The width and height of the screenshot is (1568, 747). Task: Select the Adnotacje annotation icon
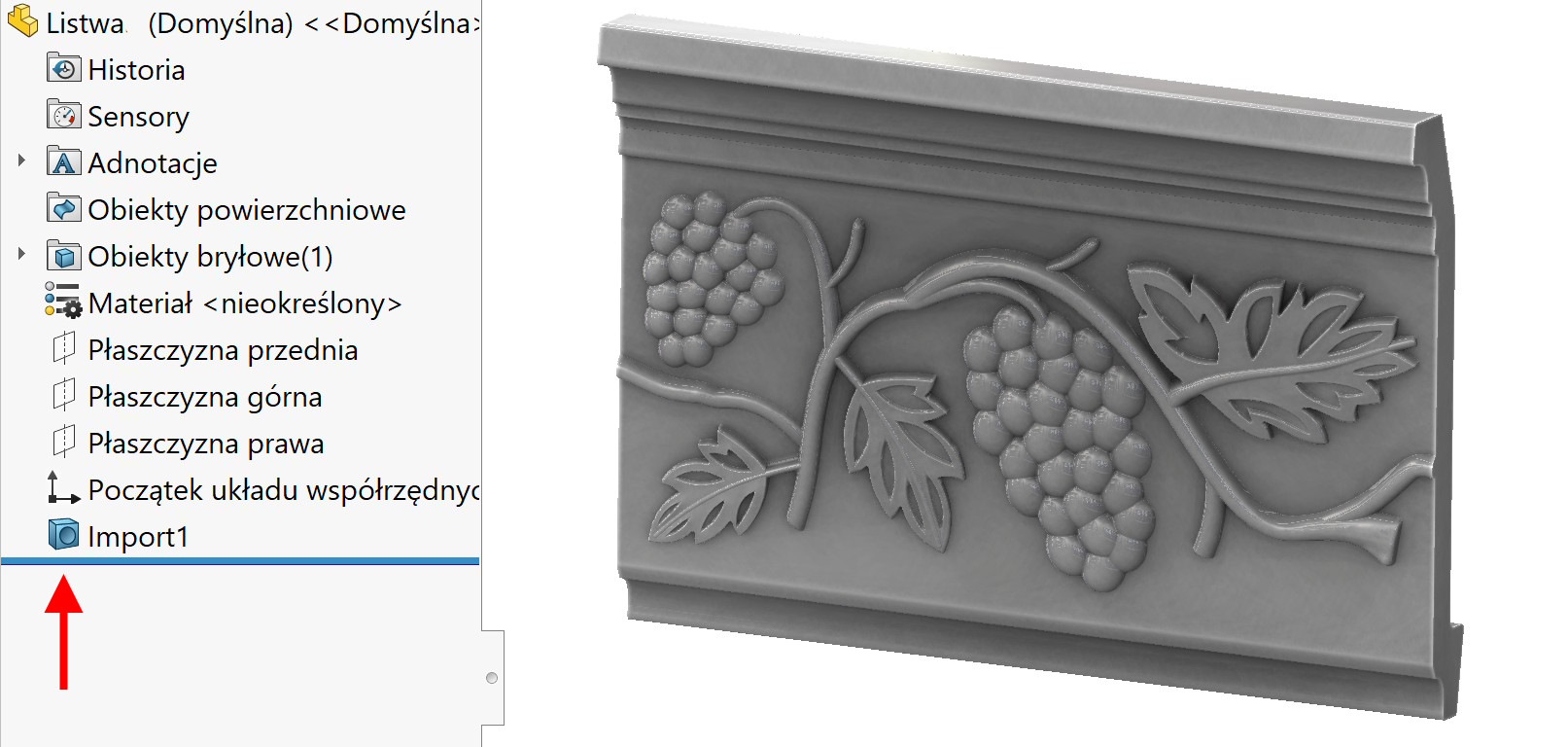pos(64,162)
